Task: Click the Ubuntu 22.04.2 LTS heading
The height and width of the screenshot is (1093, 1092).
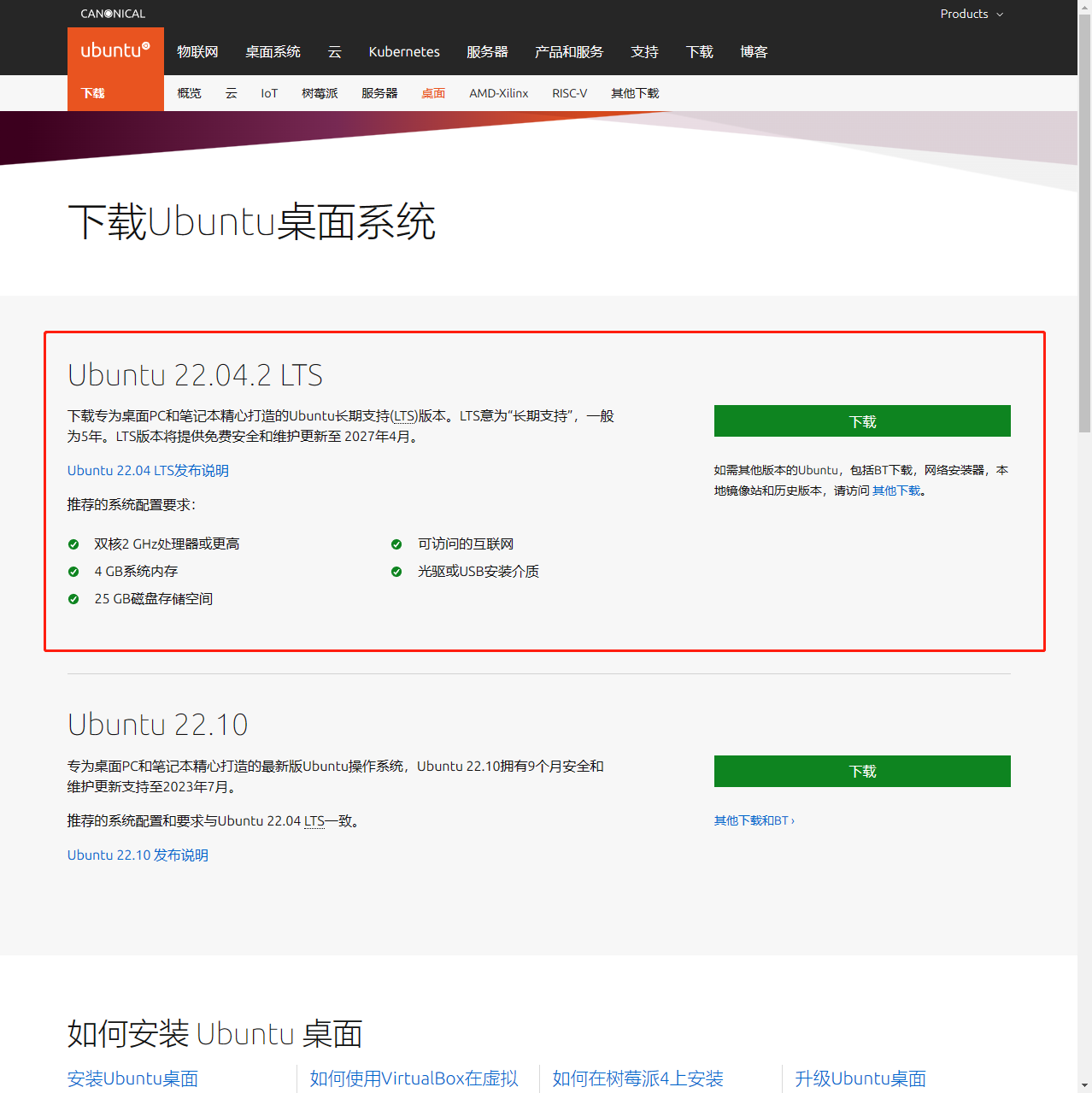Action: pos(195,375)
